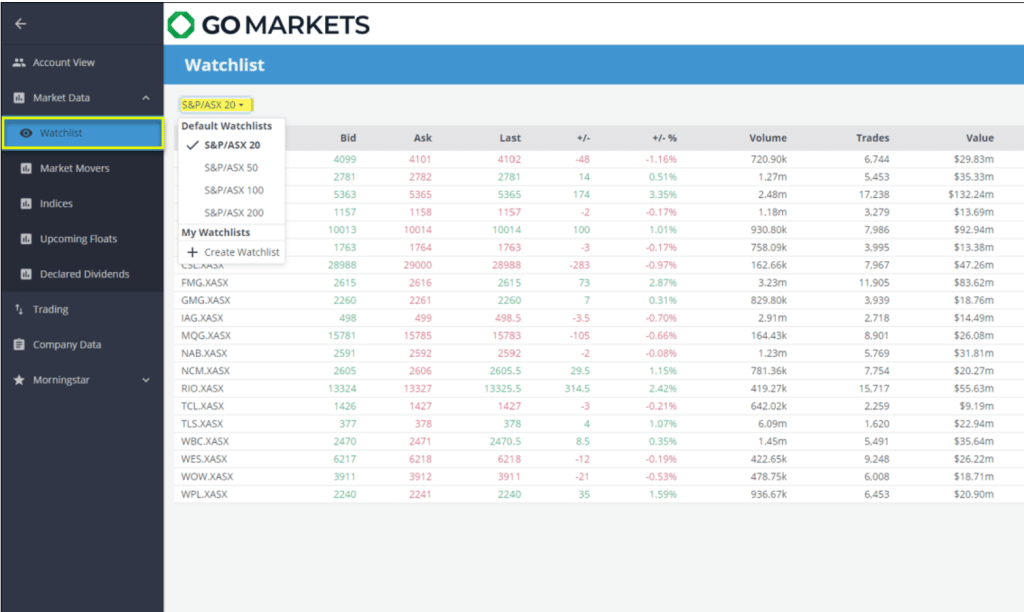Click RIO's last price 13325.5
The width and height of the screenshot is (1024, 612).
(502, 389)
